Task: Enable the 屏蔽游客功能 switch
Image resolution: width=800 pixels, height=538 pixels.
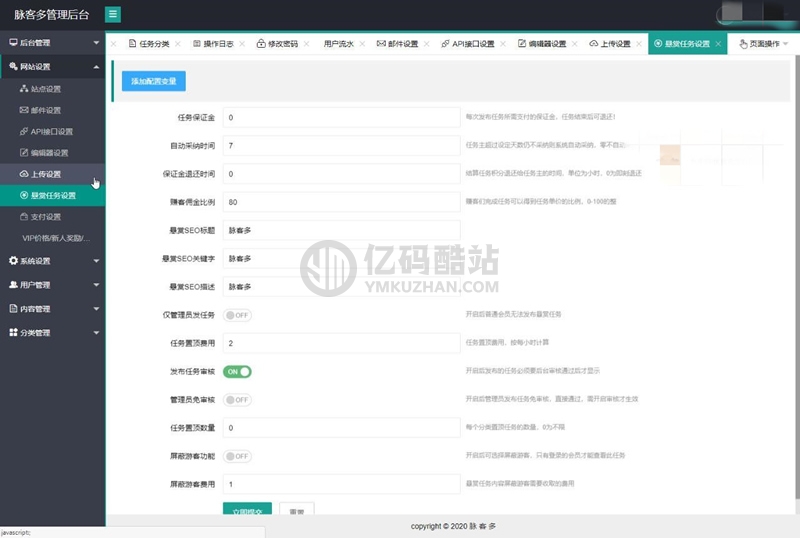Action: coord(237,456)
